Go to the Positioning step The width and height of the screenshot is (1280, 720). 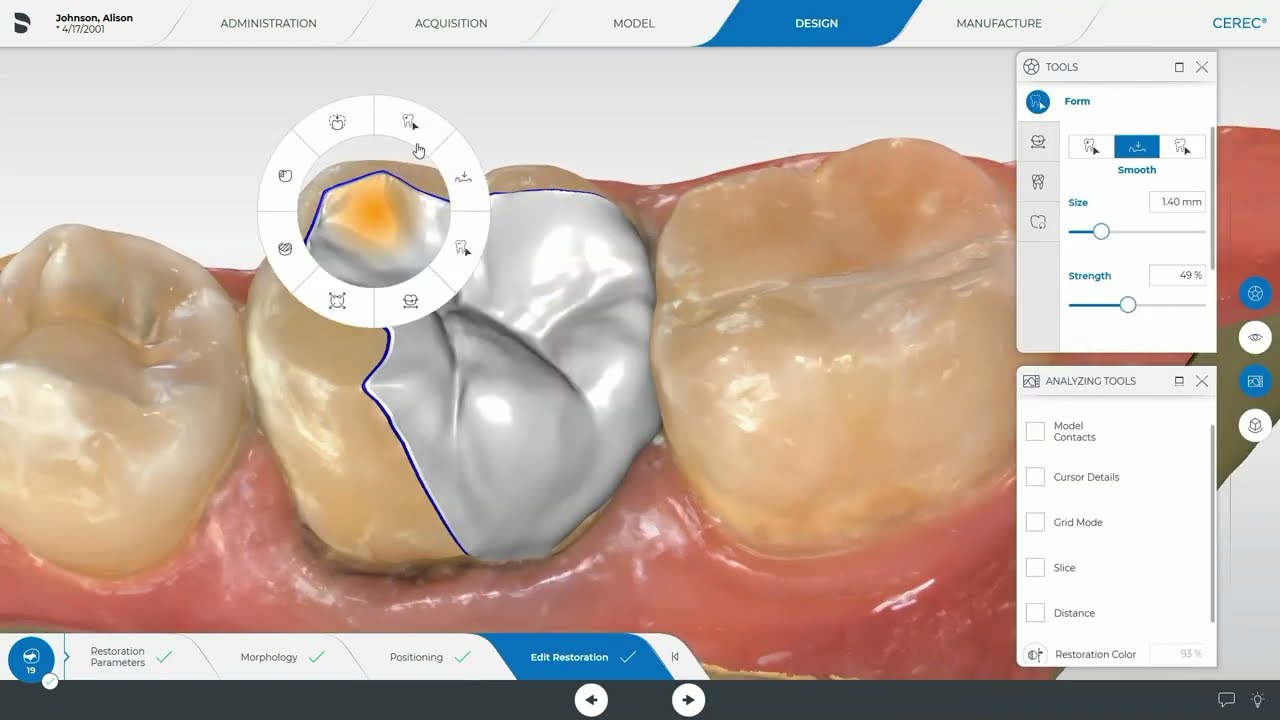point(430,657)
